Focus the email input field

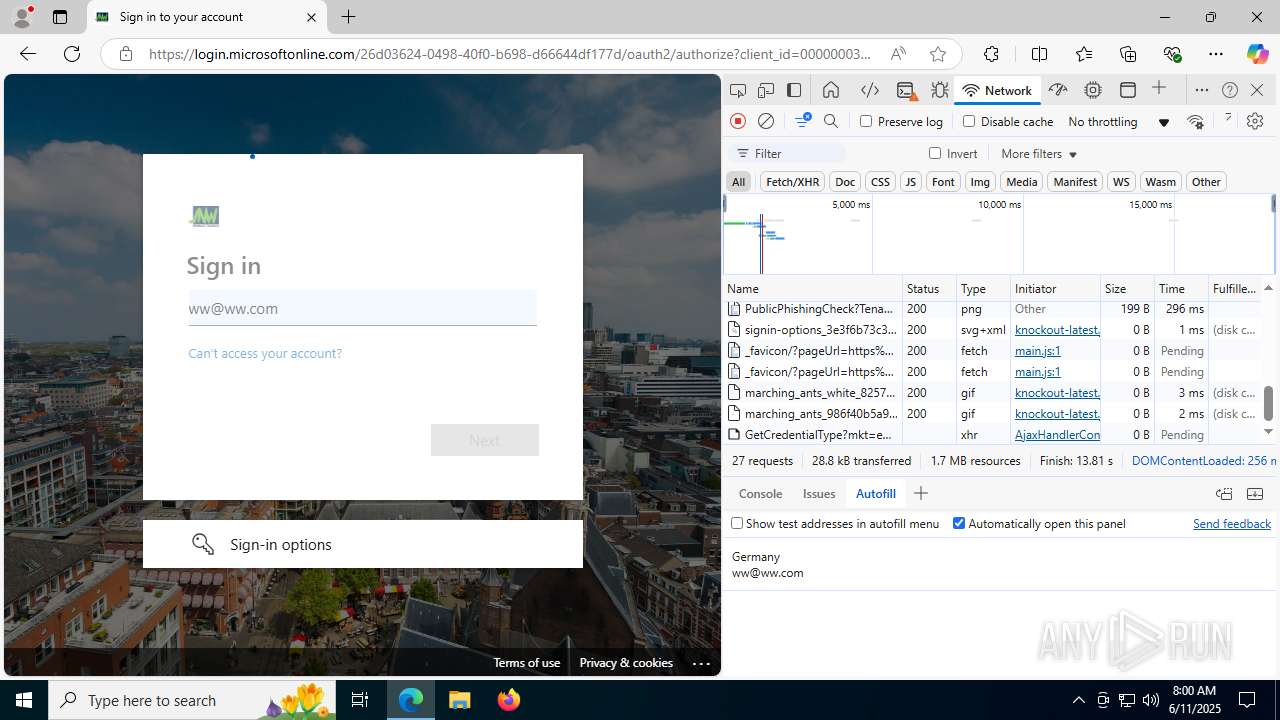(x=362, y=308)
